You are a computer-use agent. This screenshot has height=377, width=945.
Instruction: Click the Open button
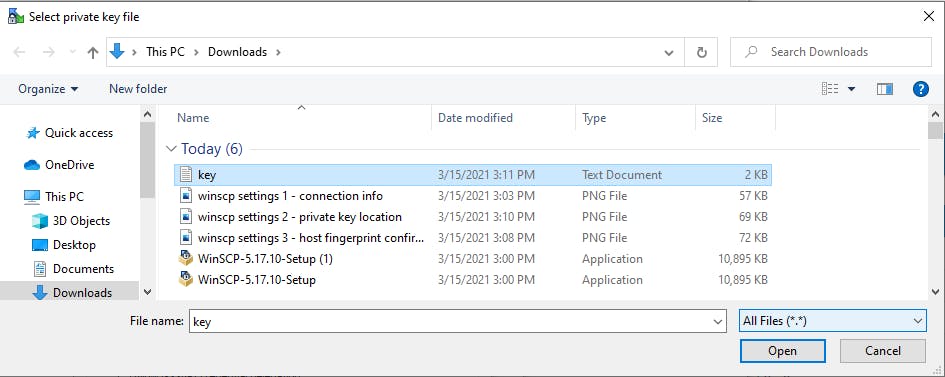point(782,351)
